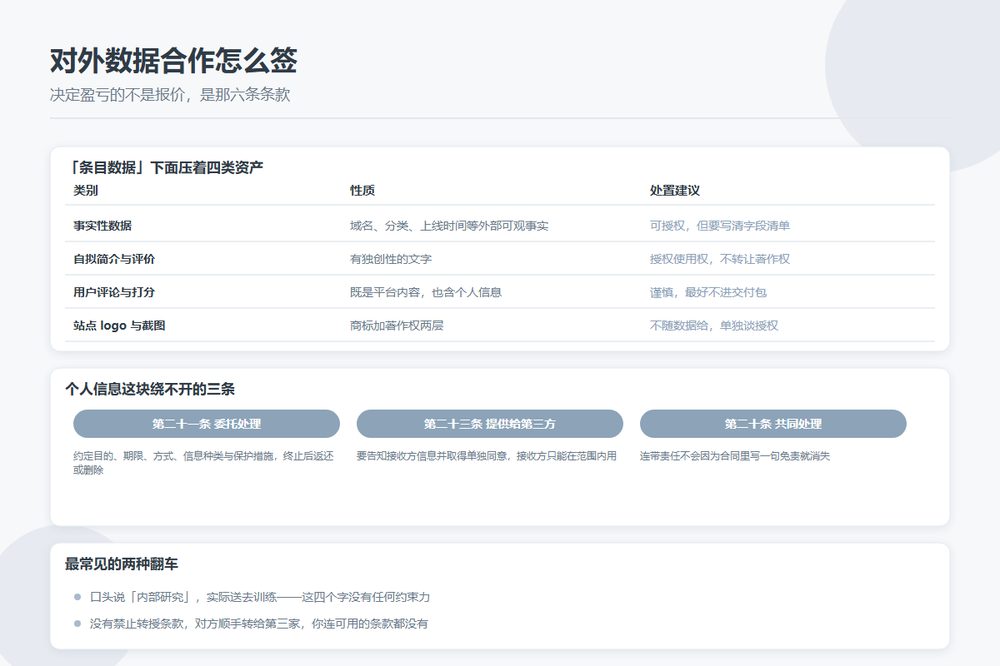Click cell 域名、分类、上线时间等外部可观事实
This screenshot has width=1000, height=666.
coord(449,225)
